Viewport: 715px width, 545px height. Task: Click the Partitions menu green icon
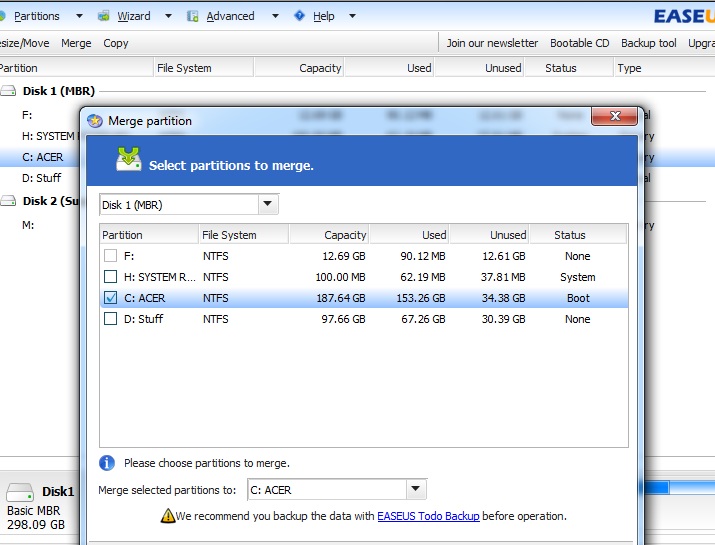tap(2, 16)
